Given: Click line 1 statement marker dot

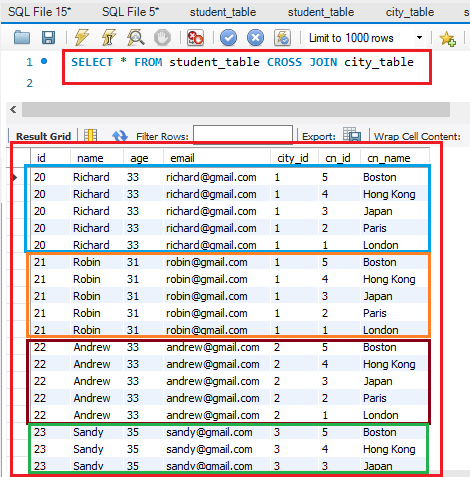Looking at the screenshot, I should coord(44,61).
